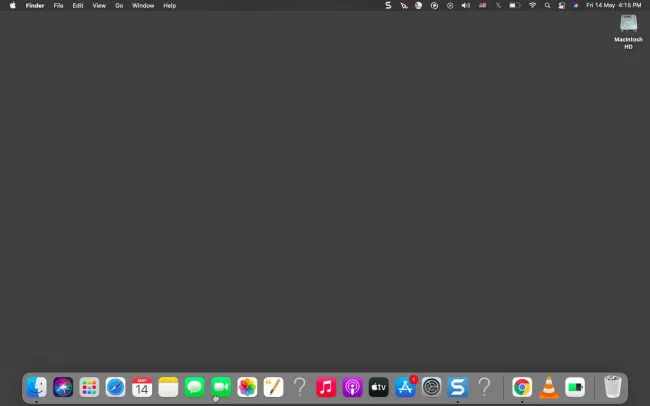Open Finder from the Dock
Image resolution: width=650 pixels, height=406 pixels.
(x=37, y=387)
